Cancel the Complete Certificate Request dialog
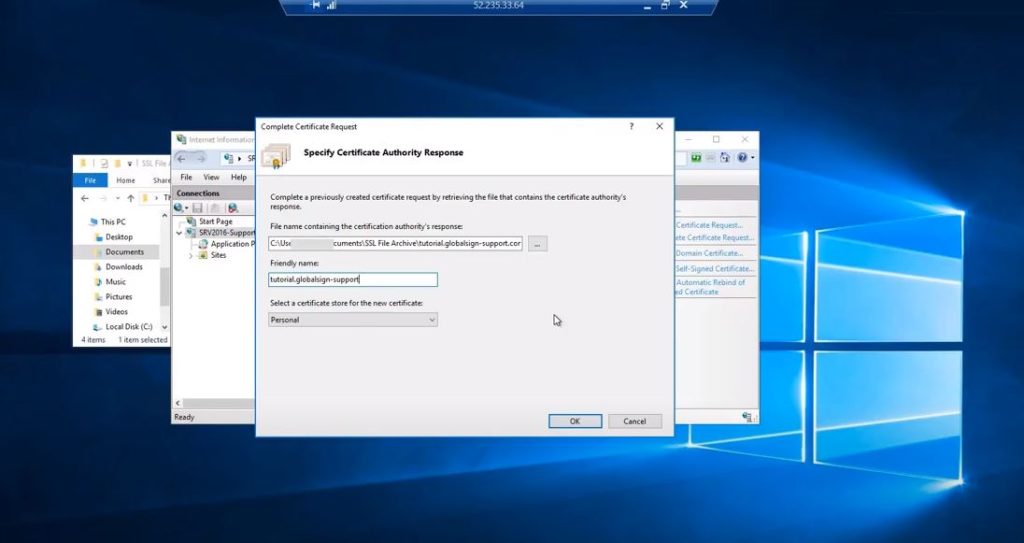The height and width of the screenshot is (543, 1024). click(x=634, y=421)
